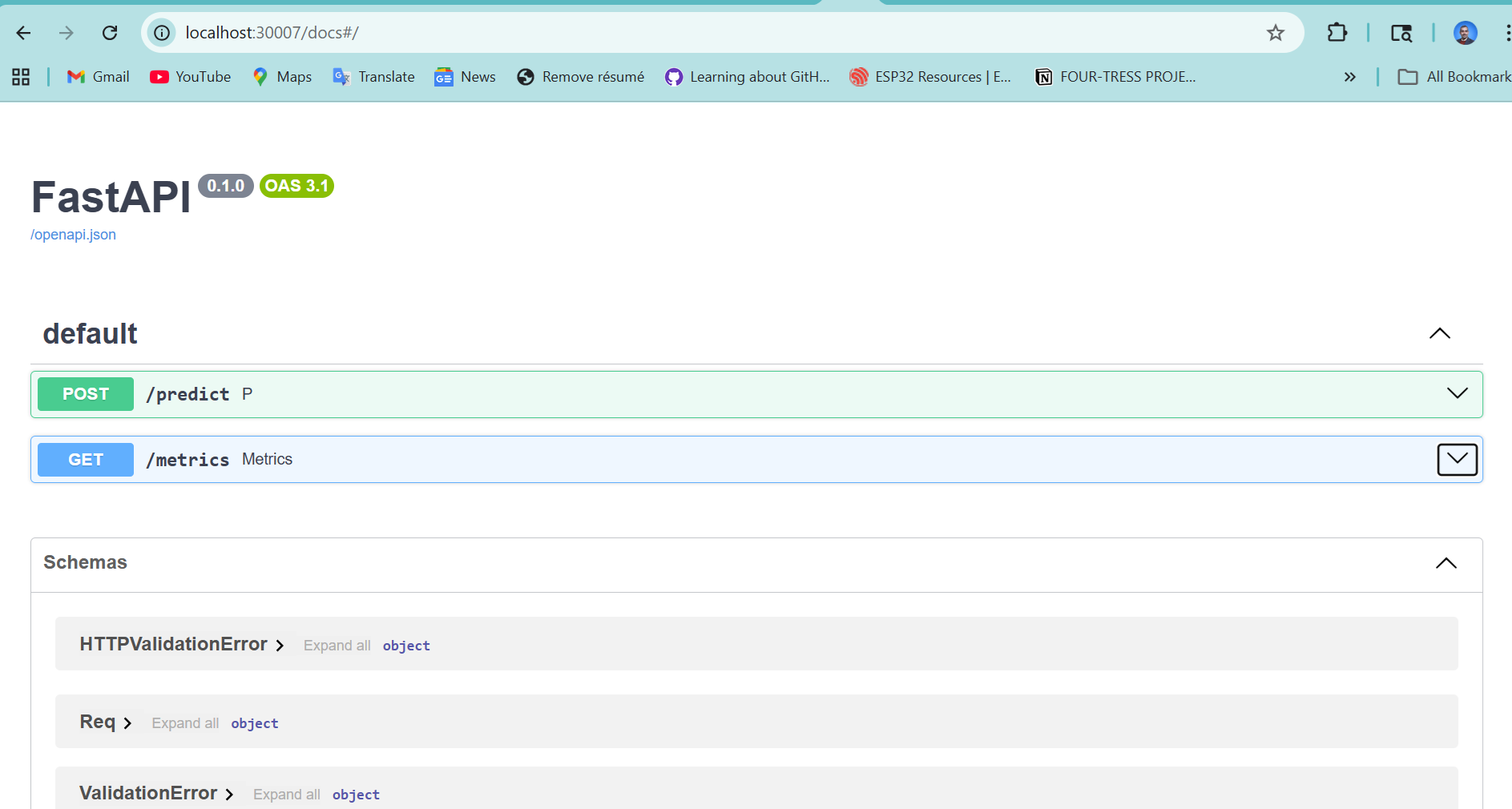Open the Gmail bookmark

[x=99, y=77]
